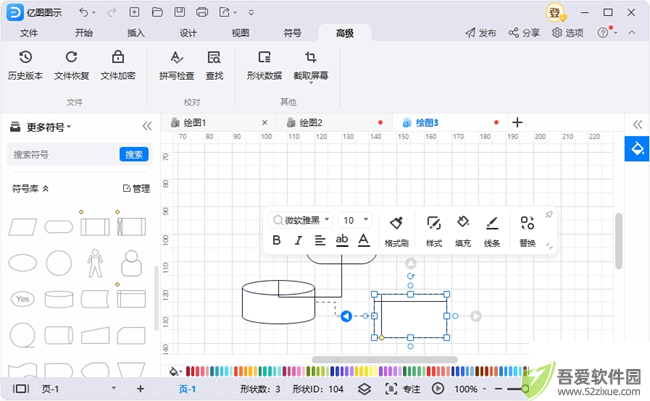The height and width of the screenshot is (401, 650).
Task: Click the redo arrow in title bar
Action: [112, 12]
